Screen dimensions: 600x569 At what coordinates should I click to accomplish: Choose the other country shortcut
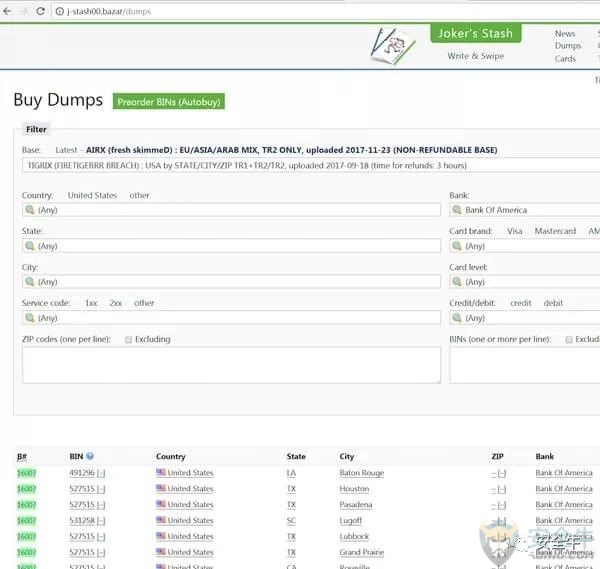(139, 195)
